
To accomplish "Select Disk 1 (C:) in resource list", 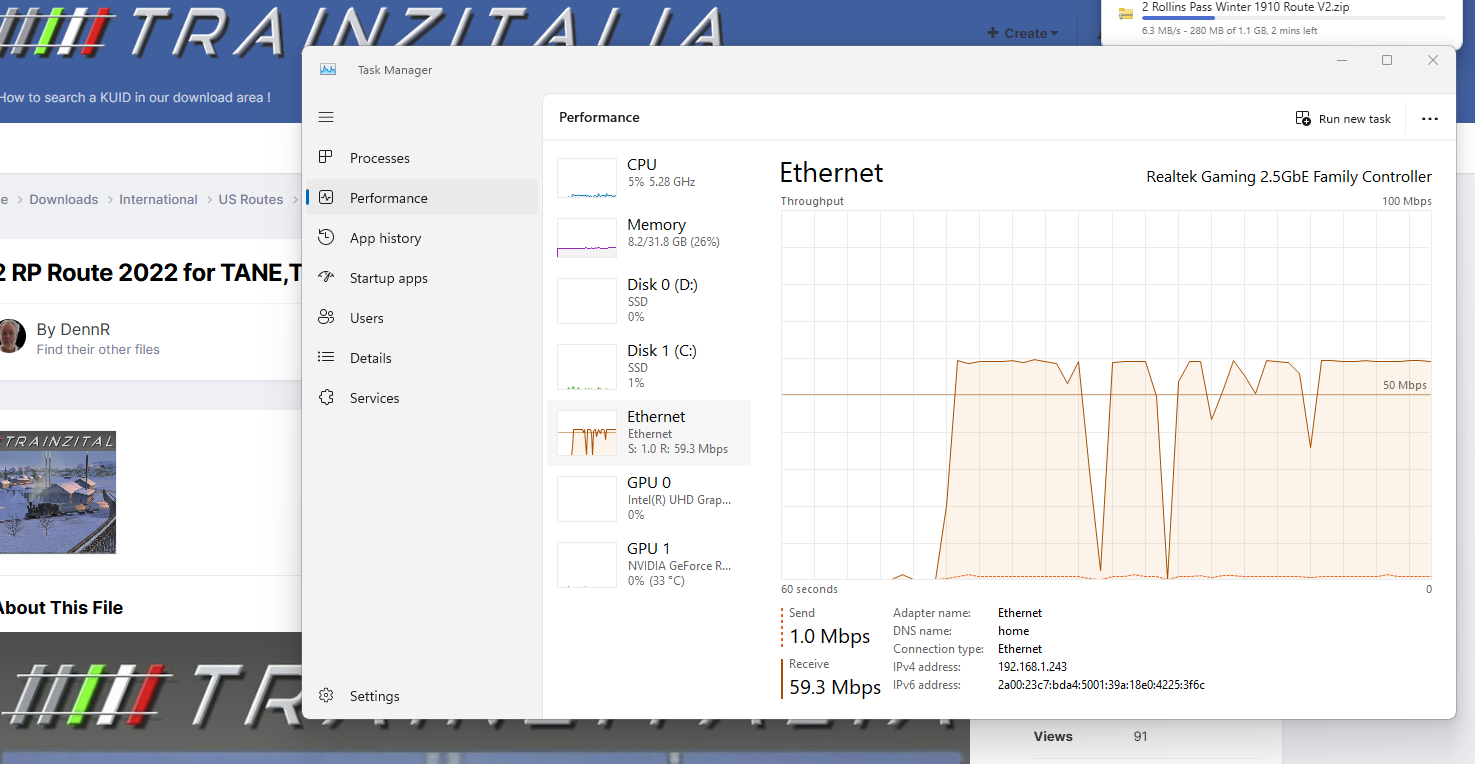I will (x=649, y=366).
